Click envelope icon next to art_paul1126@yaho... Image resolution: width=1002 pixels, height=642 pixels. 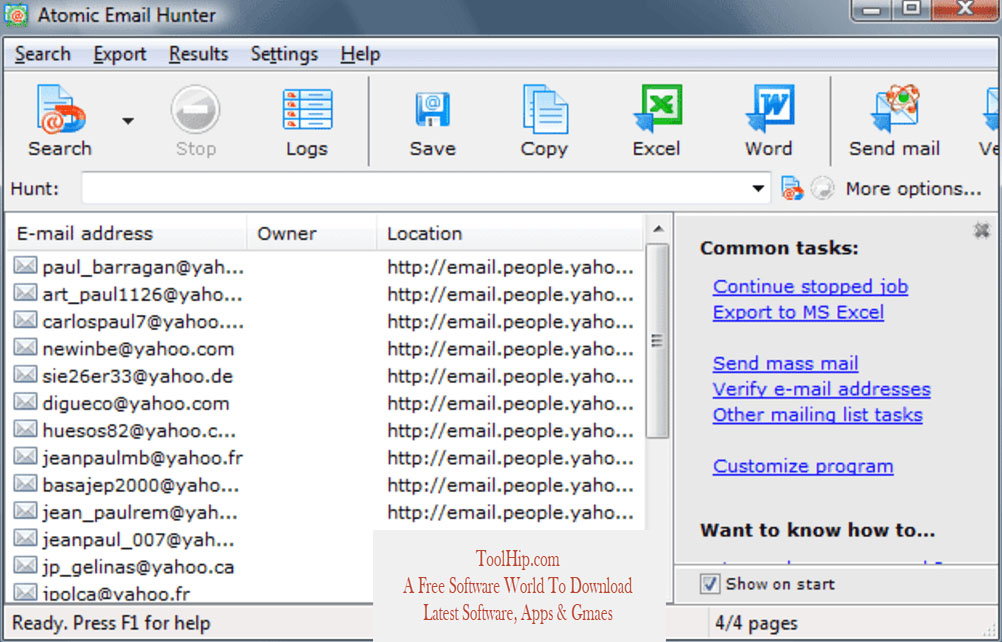pos(25,293)
